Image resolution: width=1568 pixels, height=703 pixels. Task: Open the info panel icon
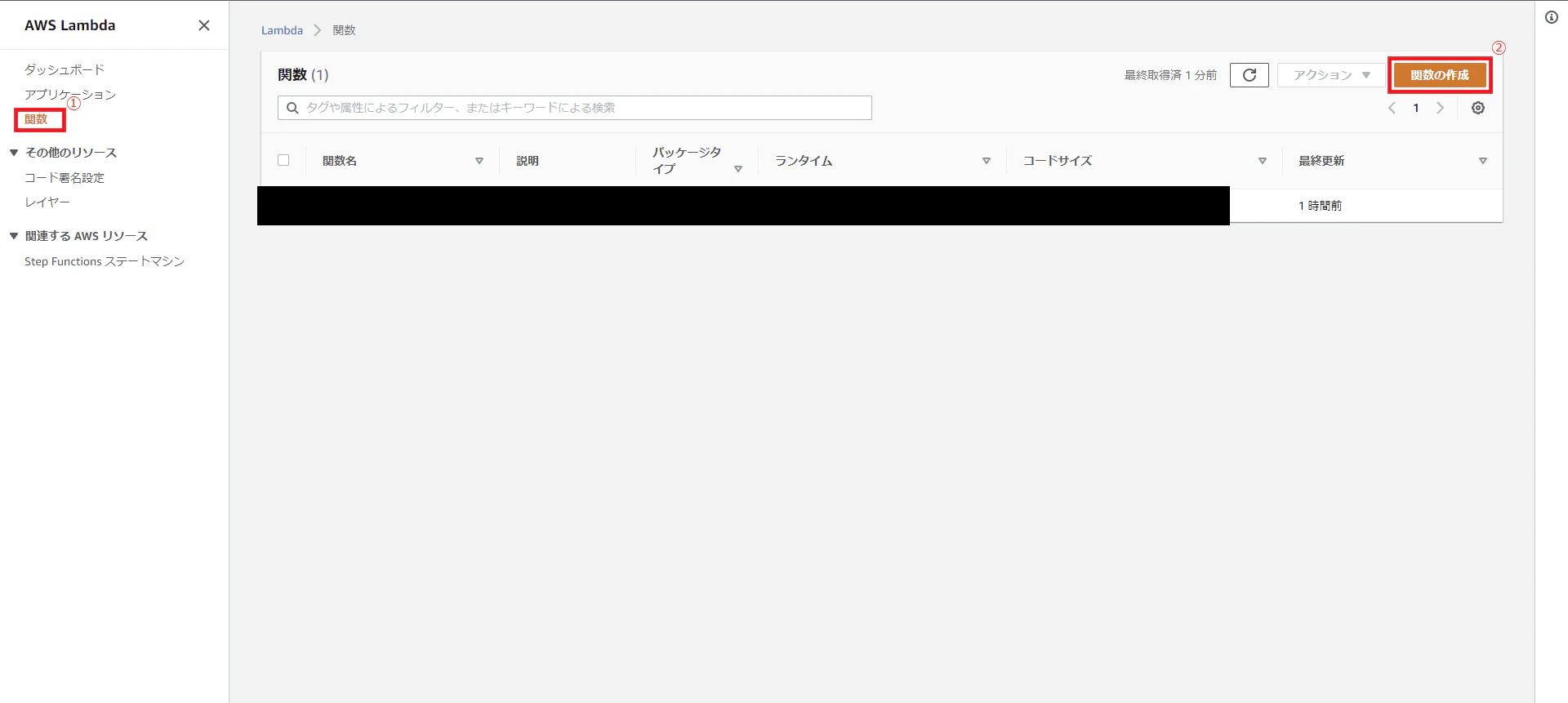coord(1551,17)
